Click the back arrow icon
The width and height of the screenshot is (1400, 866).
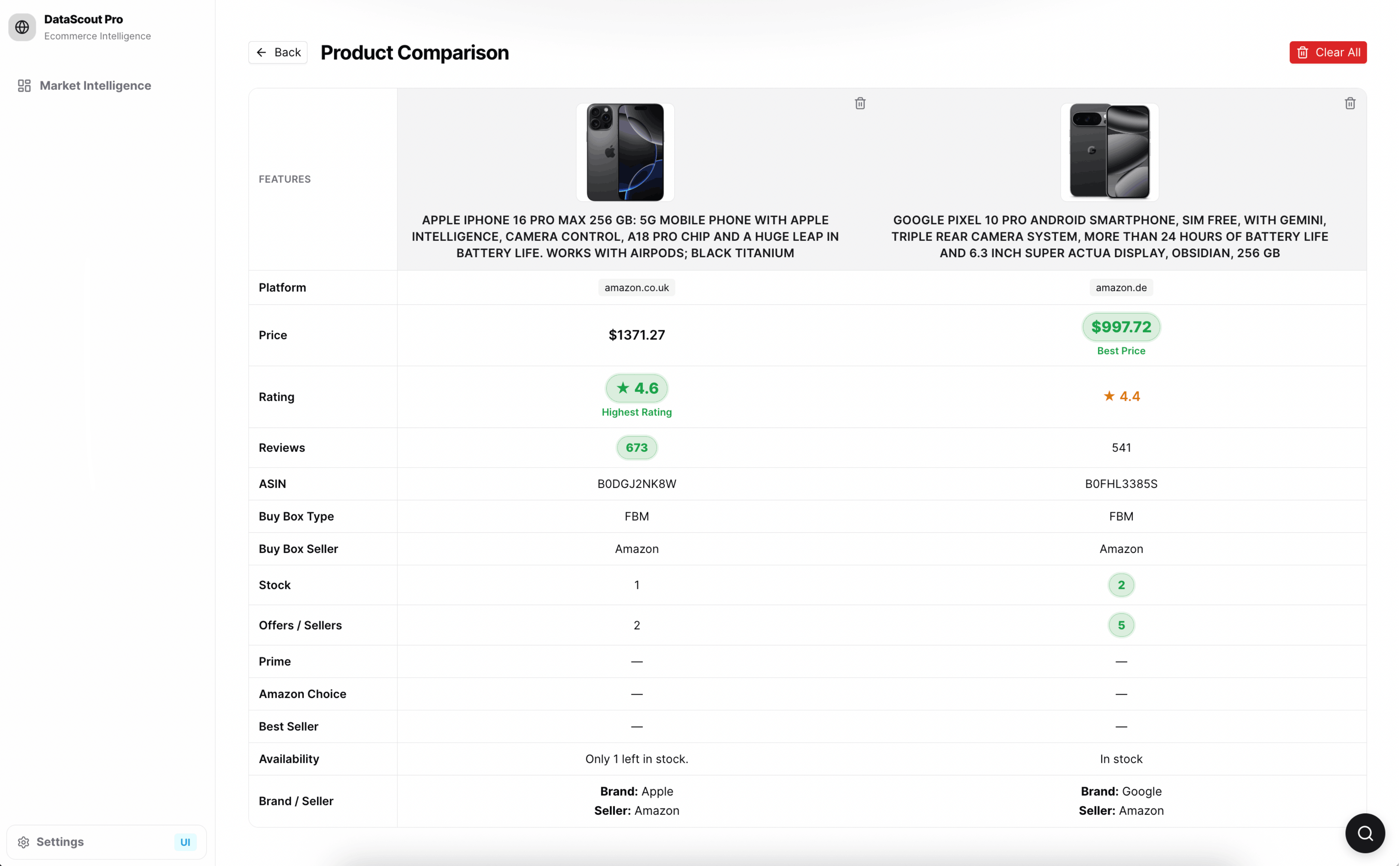(262, 53)
